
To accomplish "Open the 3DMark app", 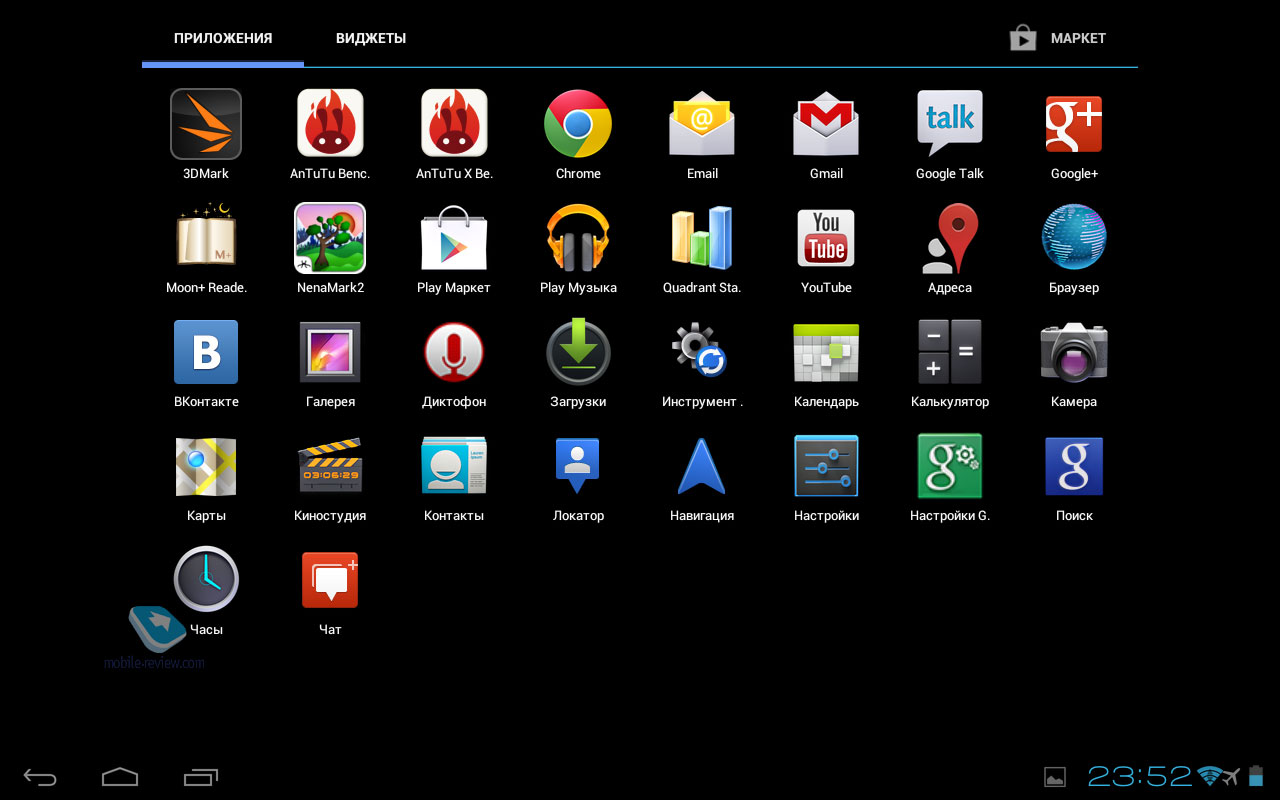I will [x=206, y=125].
